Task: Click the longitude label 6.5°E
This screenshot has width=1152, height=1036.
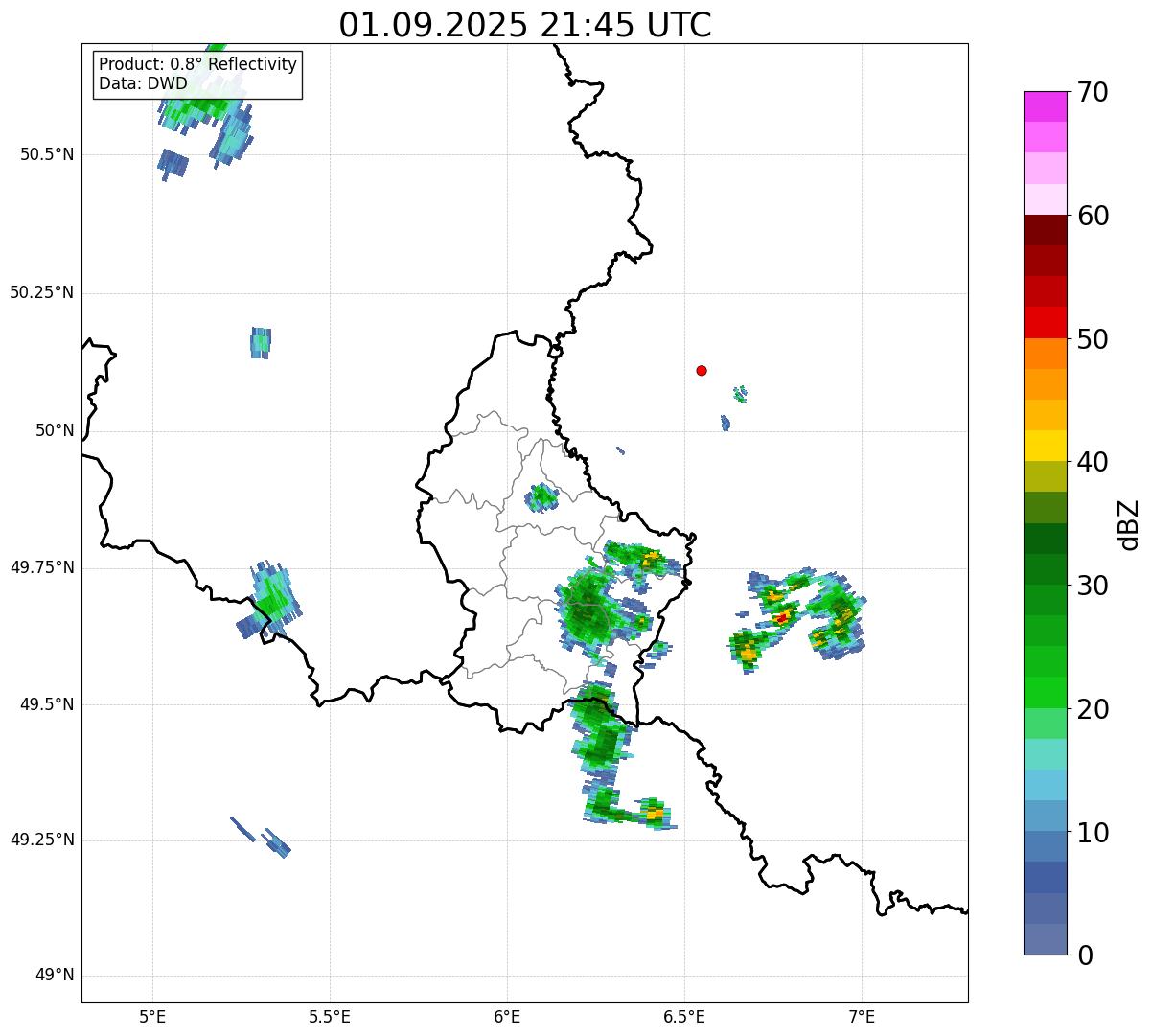Action: click(684, 1018)
